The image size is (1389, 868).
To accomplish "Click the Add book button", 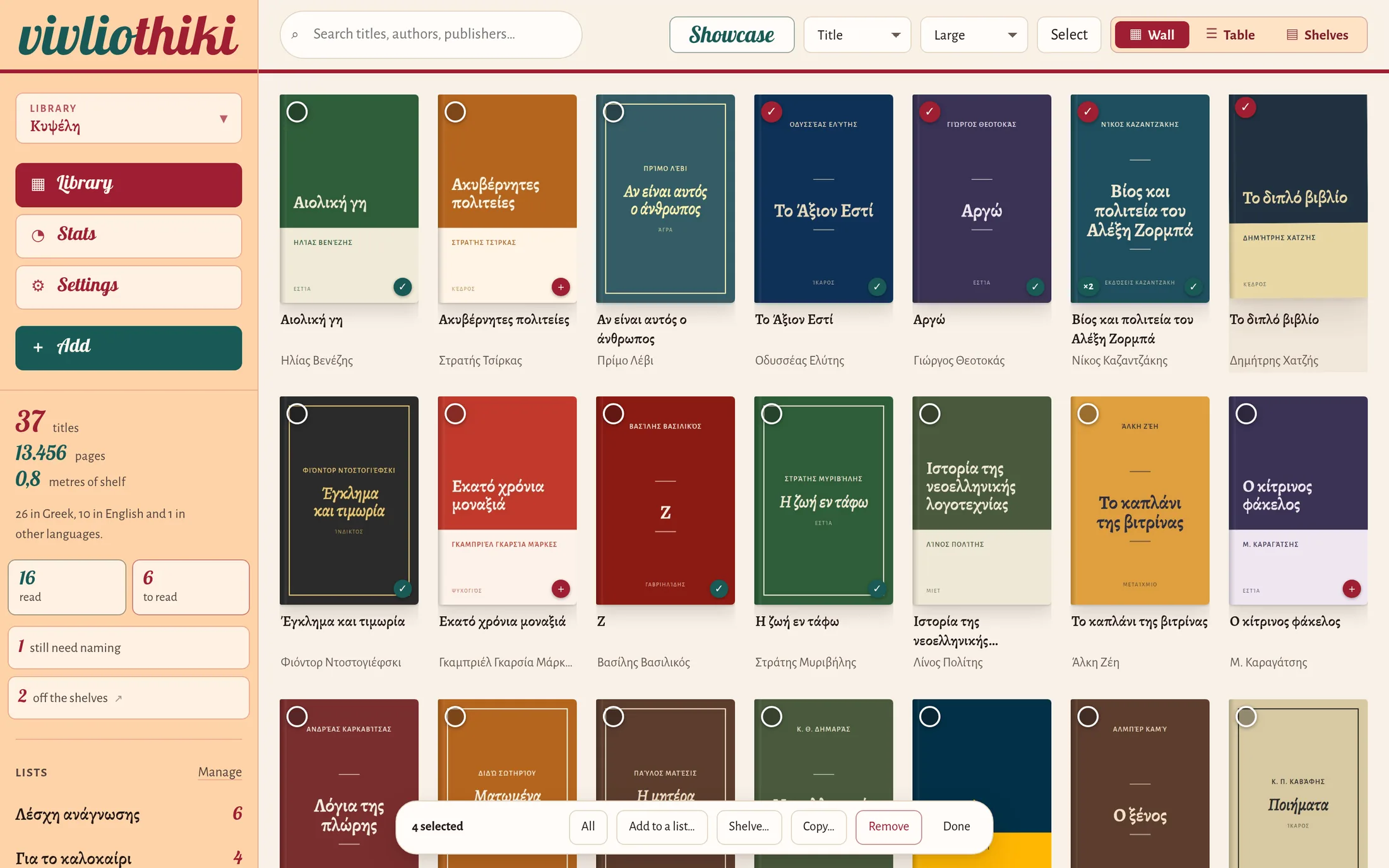I will click(129, 348).
